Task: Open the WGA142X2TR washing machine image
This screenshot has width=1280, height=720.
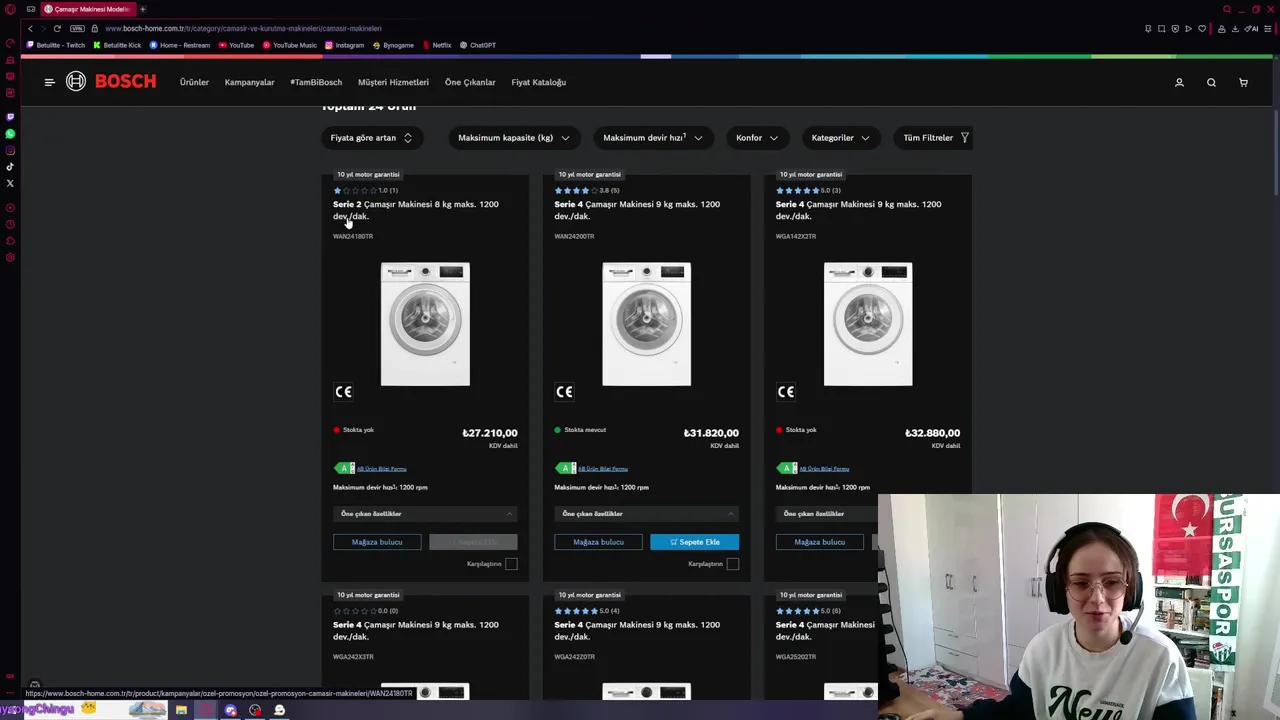Action: pos(868,324)
